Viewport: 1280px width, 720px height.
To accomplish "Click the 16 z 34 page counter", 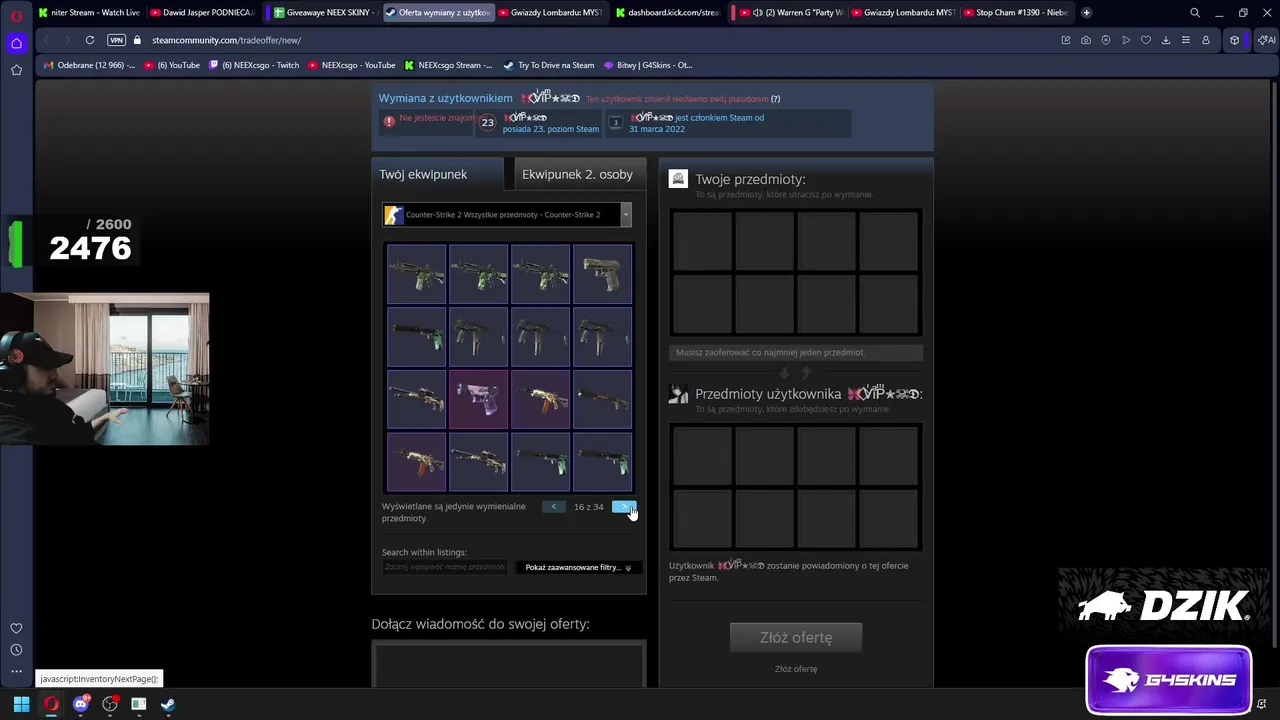I will [589, 507].
